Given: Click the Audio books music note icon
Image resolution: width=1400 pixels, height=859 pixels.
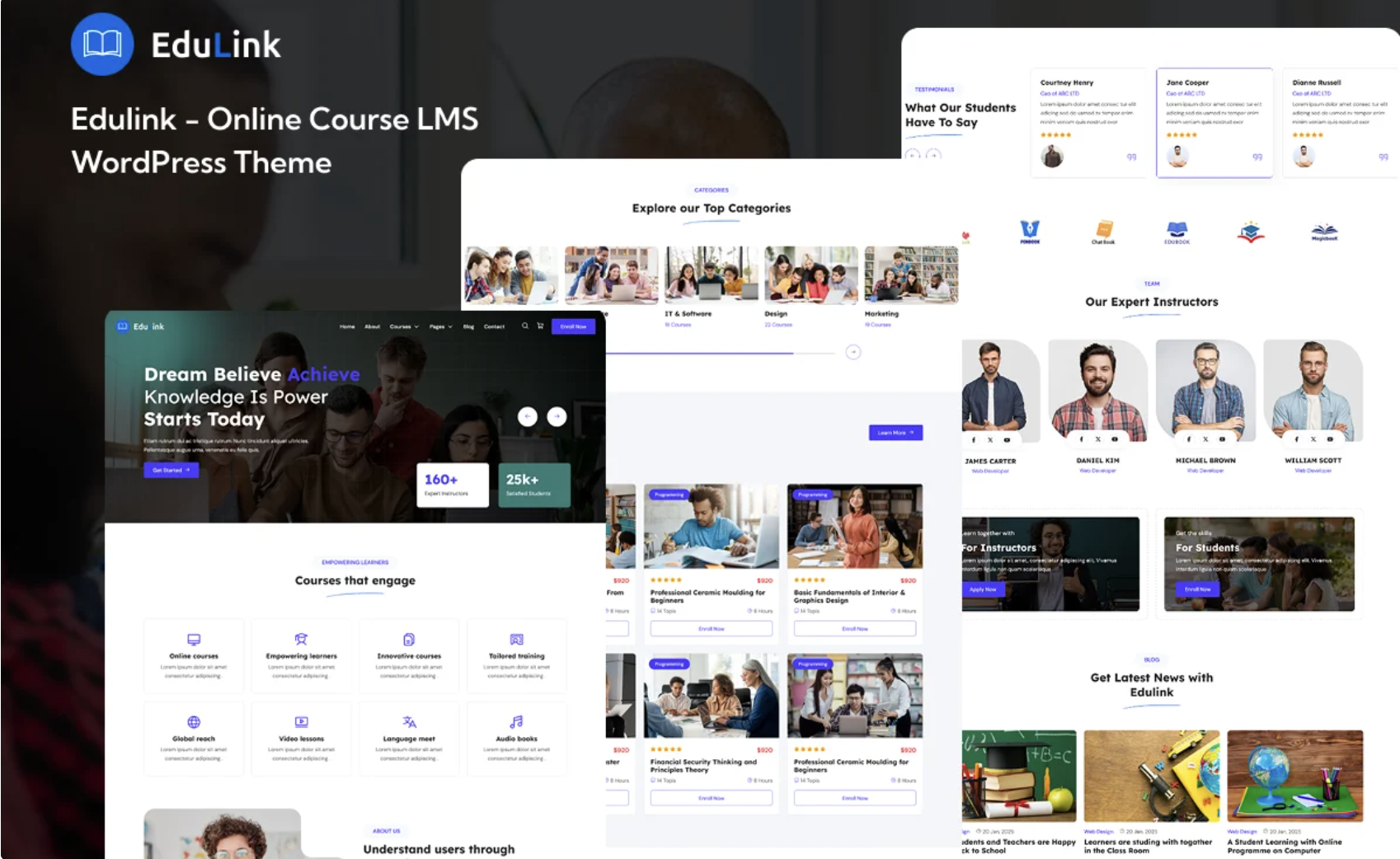Looking at the screenshot, I should point(517,722).
